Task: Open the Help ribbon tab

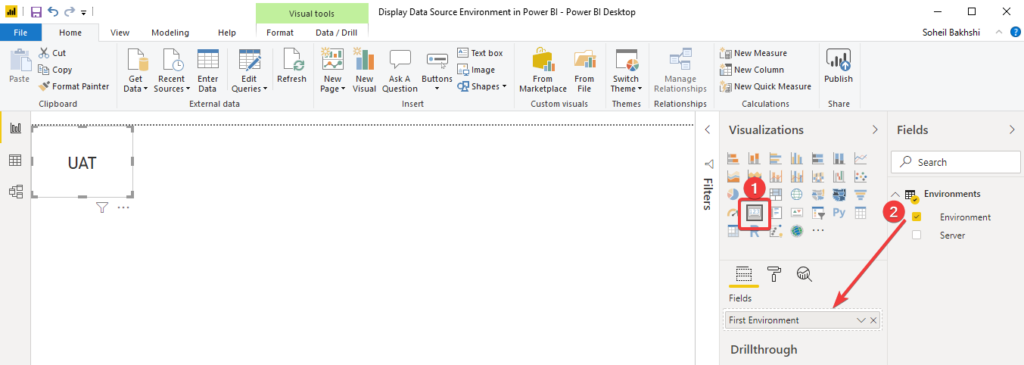Action: click(x=227, y=33)
